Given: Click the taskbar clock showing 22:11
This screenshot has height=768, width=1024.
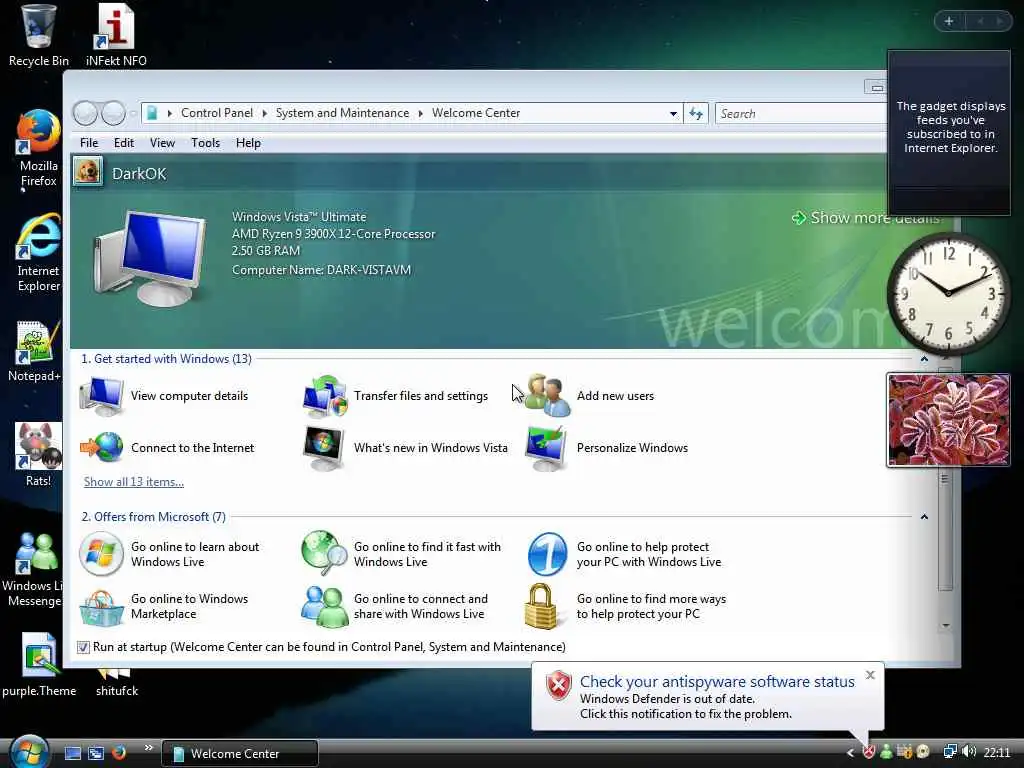Looking at the screenshot, I should coord(997,753).
